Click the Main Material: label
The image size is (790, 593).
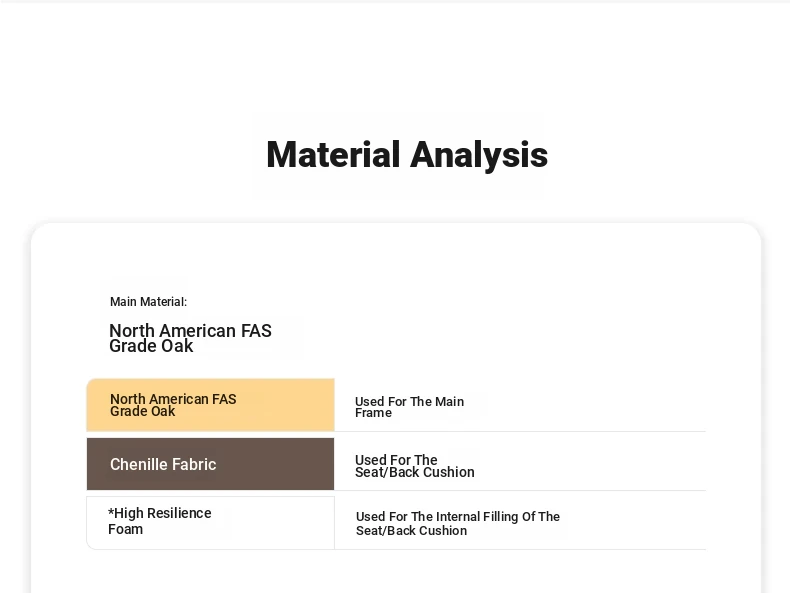148,302
